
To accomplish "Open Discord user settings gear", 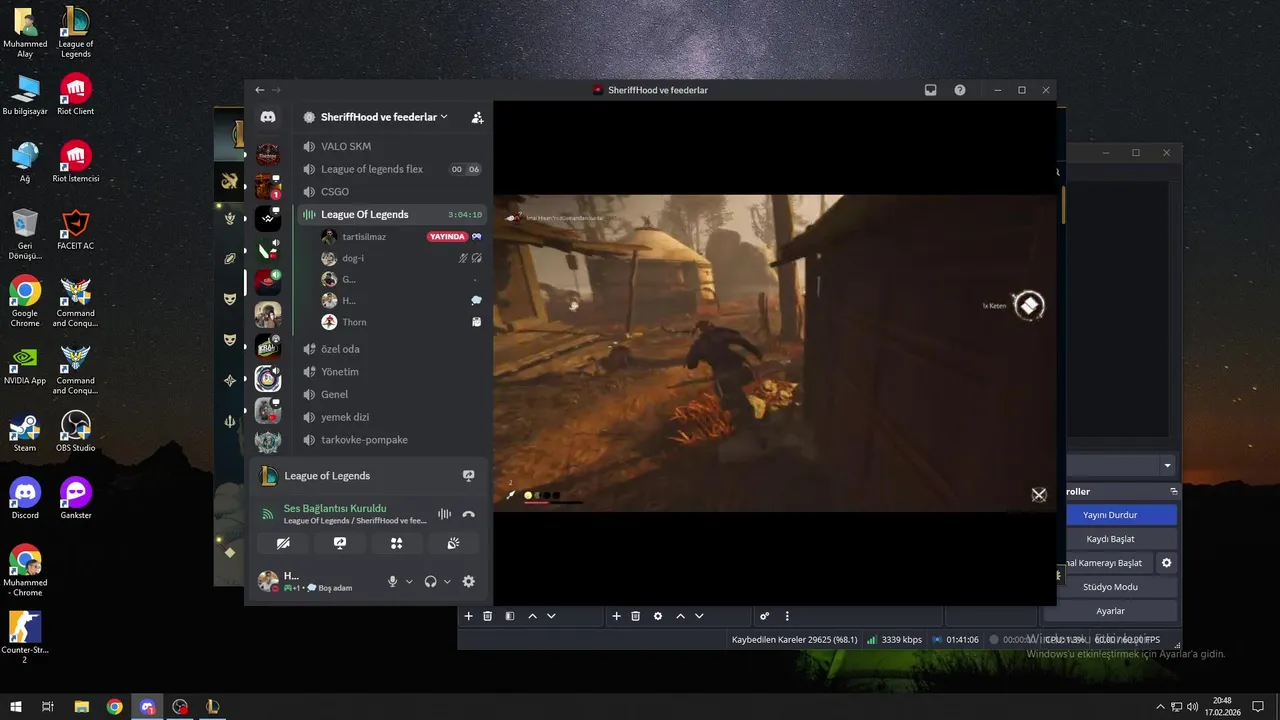I will tap(468, 581).
